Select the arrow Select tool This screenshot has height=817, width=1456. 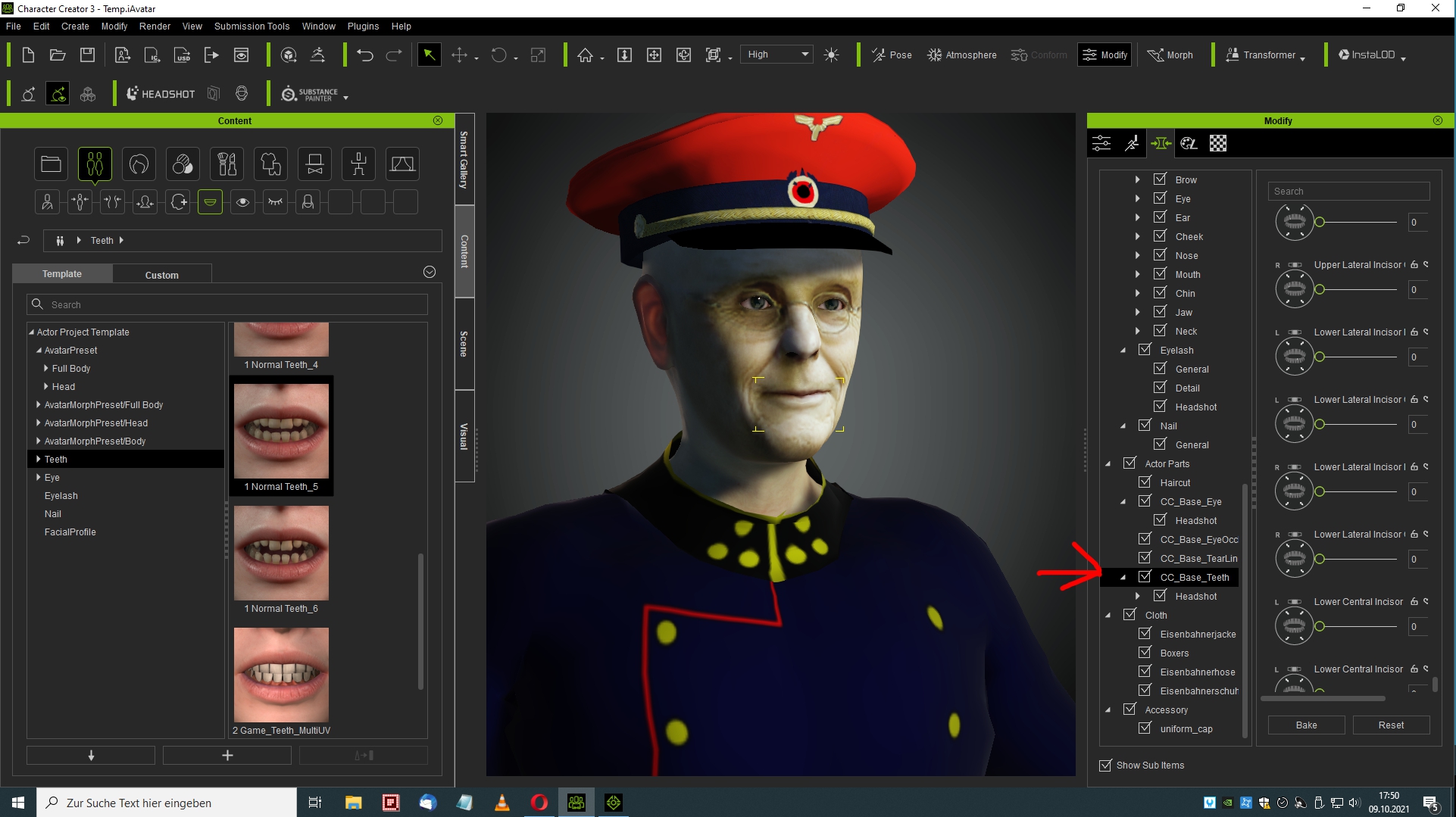click(429, 55)
